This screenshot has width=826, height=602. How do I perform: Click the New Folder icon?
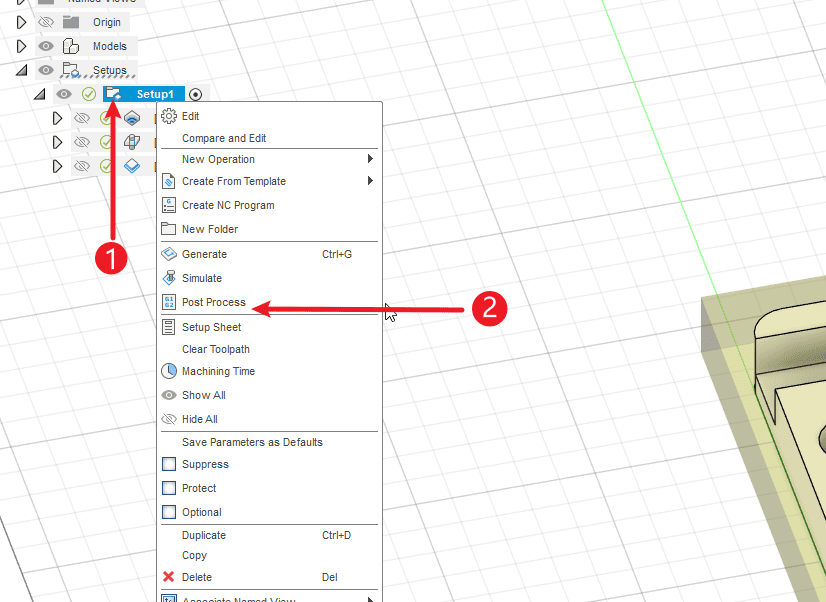click(168, 229)
